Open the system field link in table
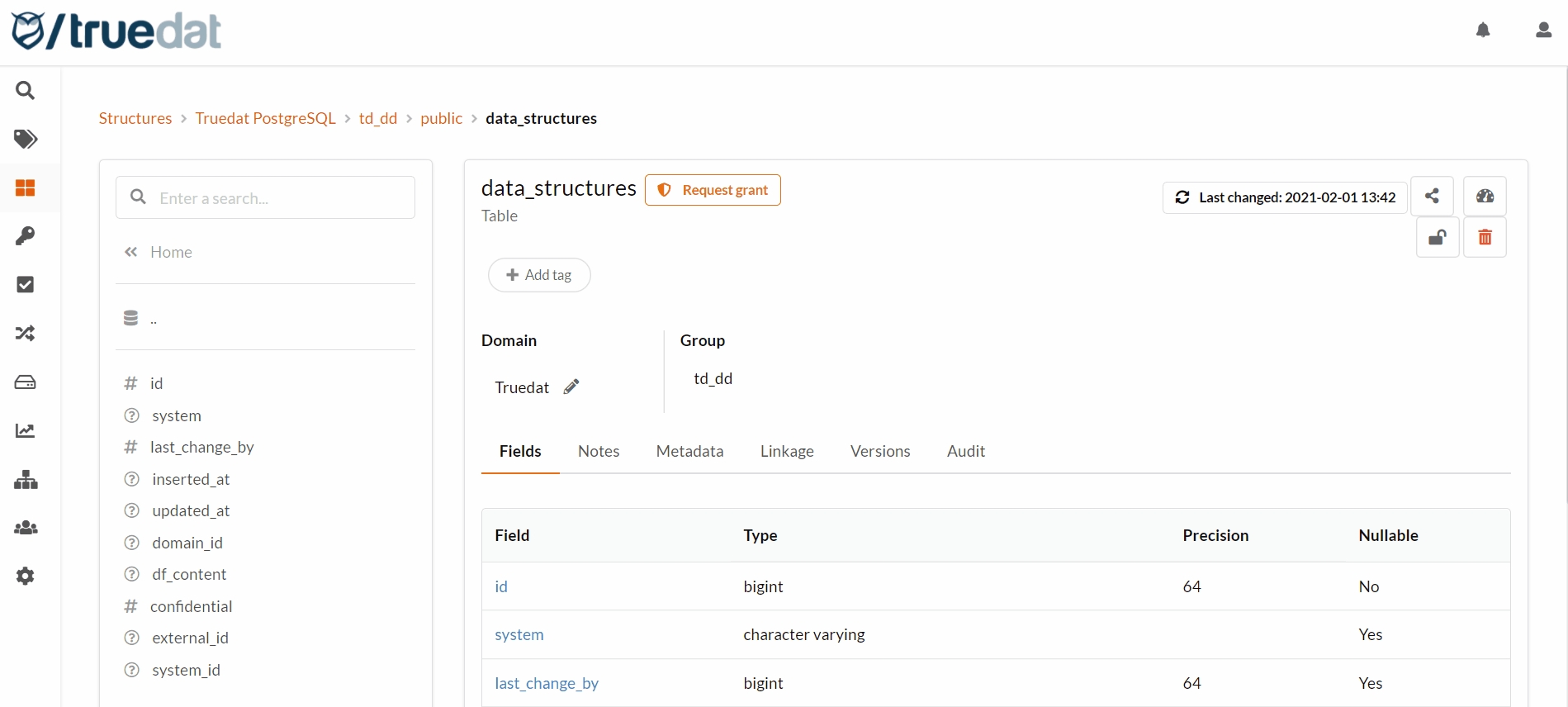 [x=519, y=634]
